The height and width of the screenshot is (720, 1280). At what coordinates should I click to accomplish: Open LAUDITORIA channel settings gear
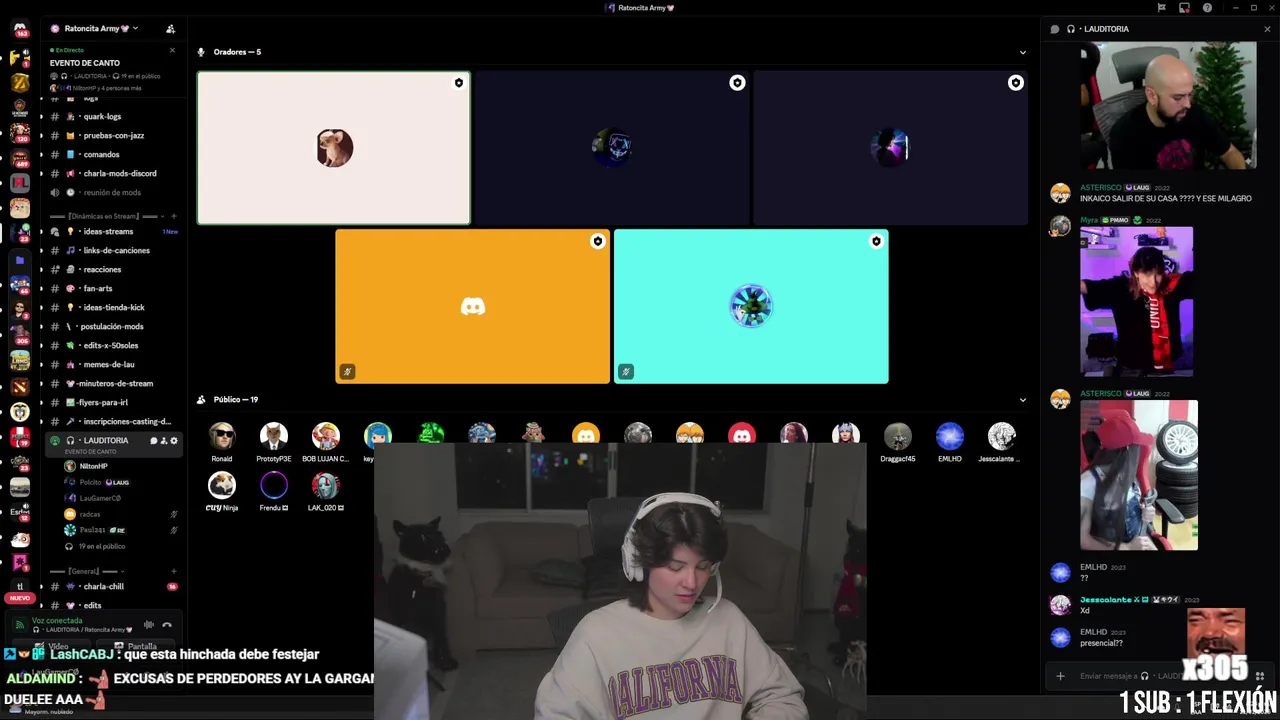(174, 440)
